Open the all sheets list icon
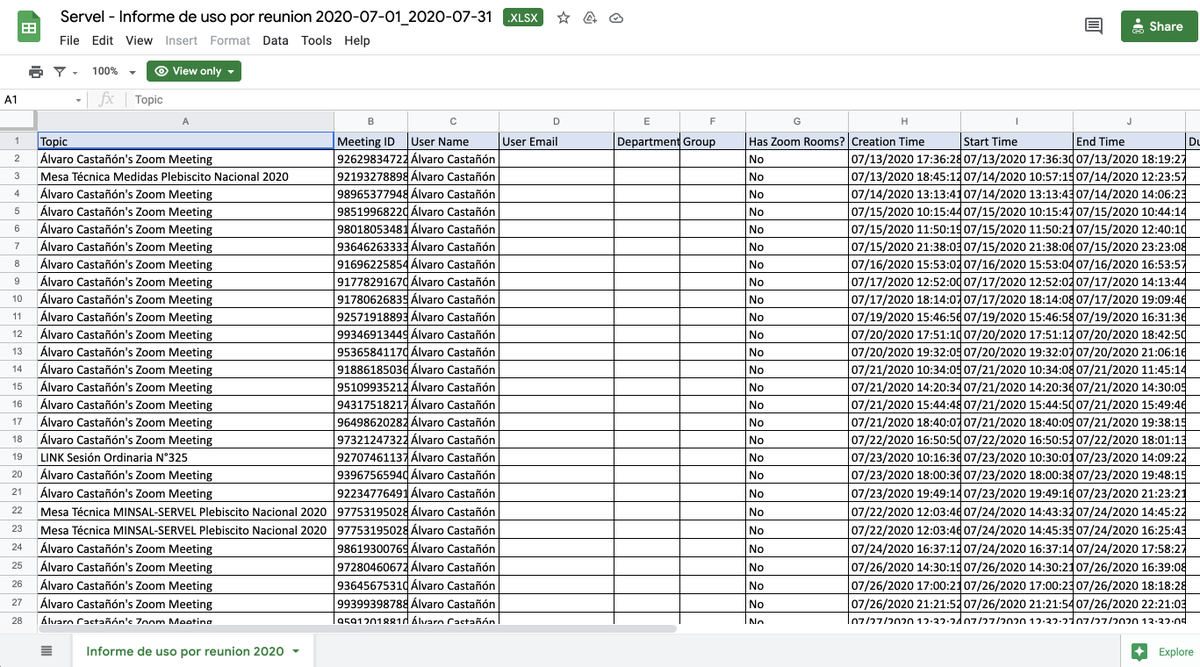1200x667 pixels. click(46, 651)
